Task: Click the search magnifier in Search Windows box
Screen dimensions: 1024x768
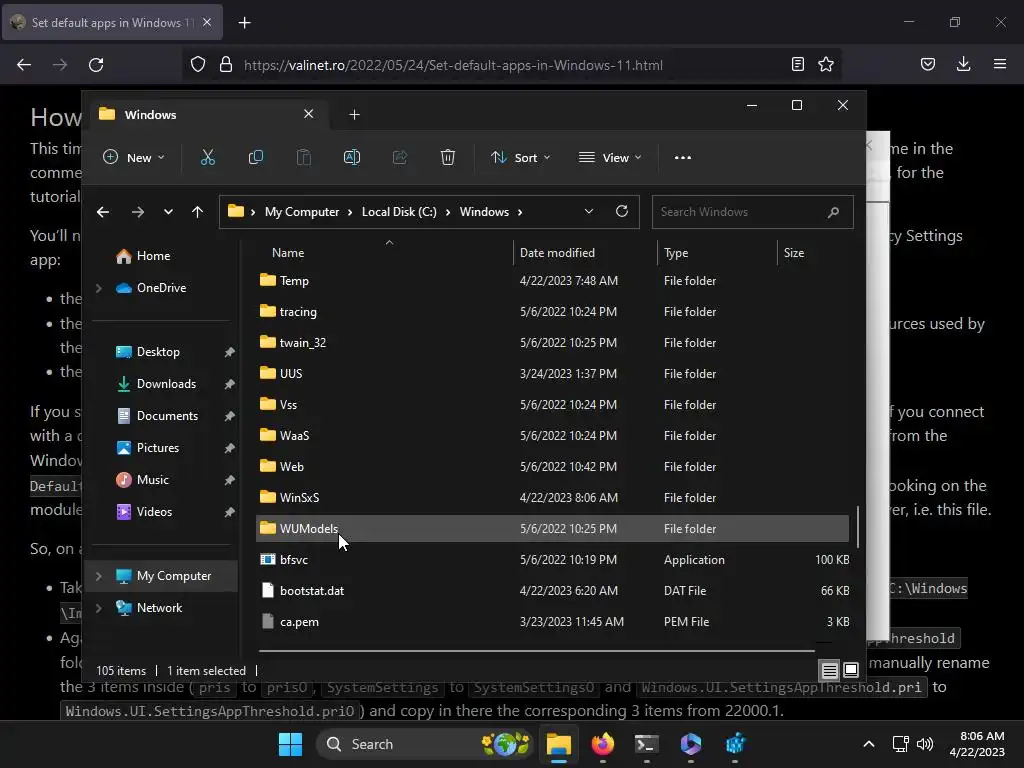Action: (x=833, y=212)
